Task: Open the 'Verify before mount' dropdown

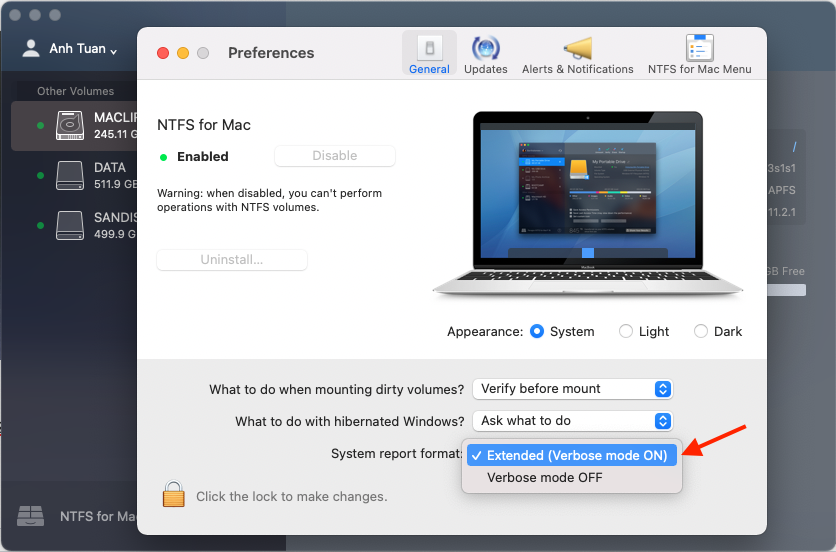Action: pyautogui.click(x=572, y=388)
